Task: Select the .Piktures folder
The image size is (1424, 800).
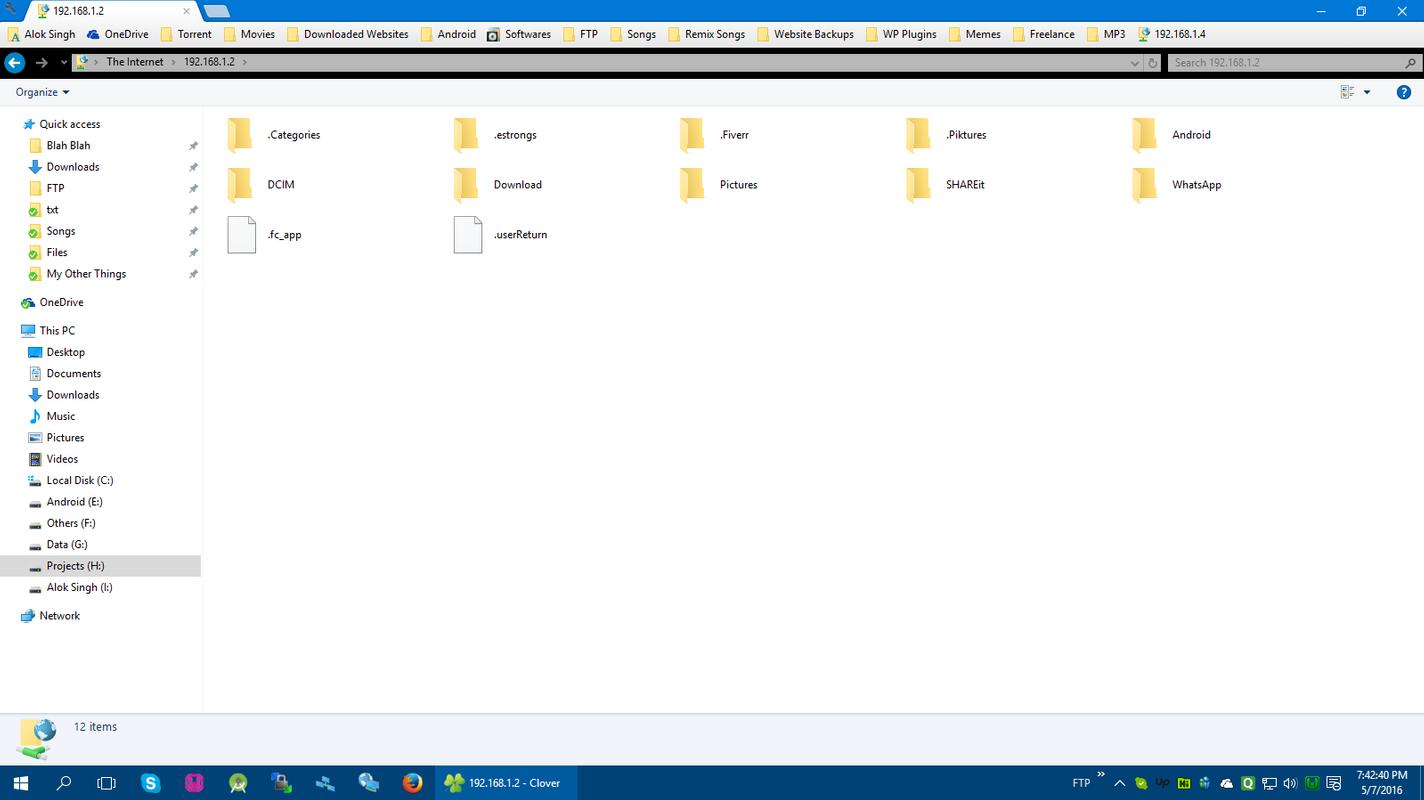Action: [x=946, y=134]
